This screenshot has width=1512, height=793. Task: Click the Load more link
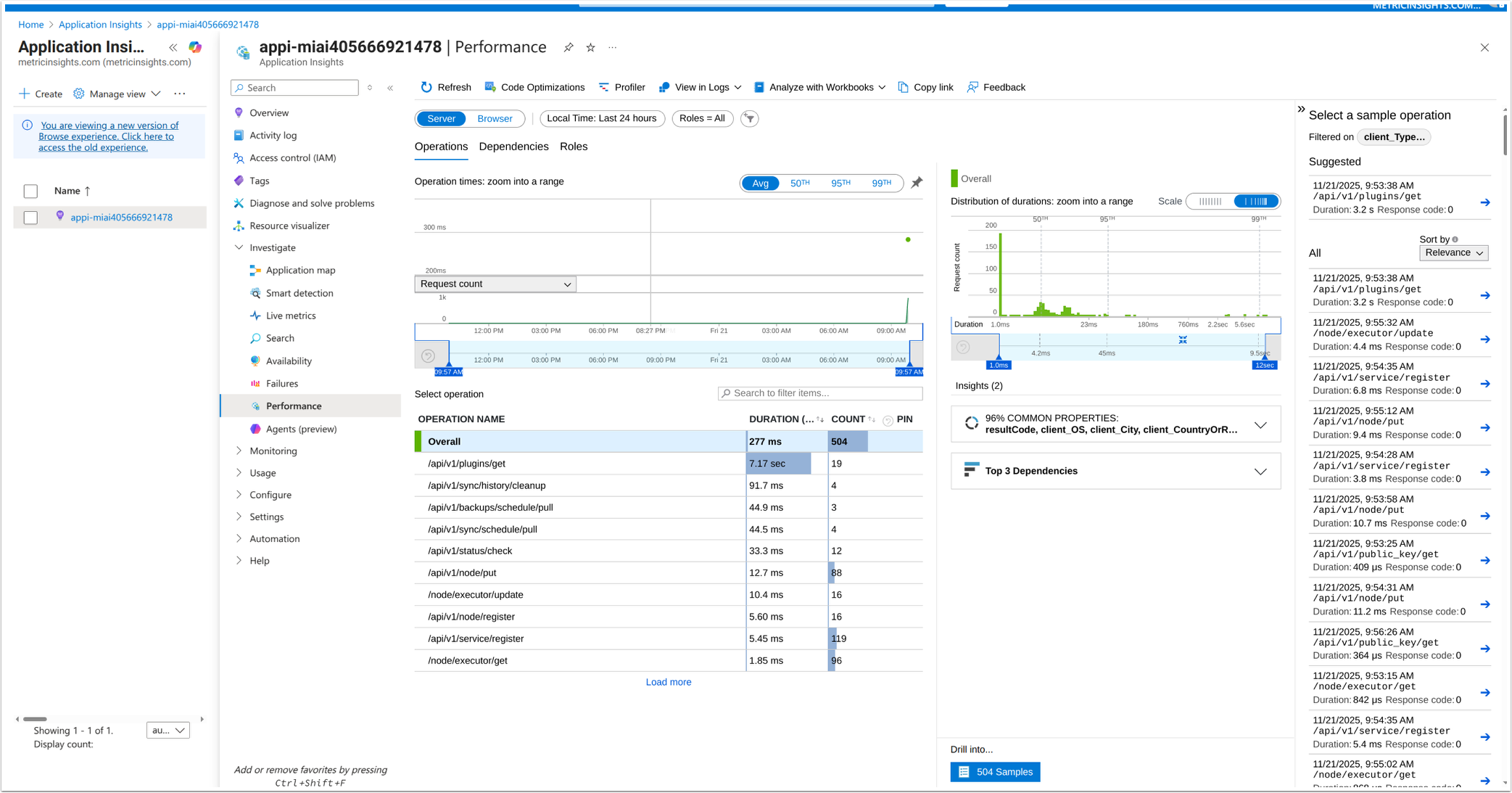point(668,682)
